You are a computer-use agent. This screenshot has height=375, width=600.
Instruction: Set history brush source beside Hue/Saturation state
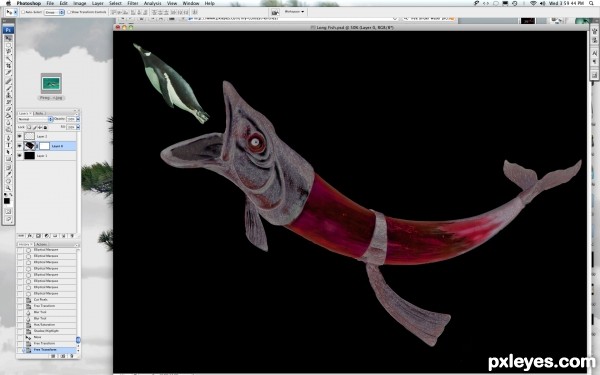tap(20, 324)
